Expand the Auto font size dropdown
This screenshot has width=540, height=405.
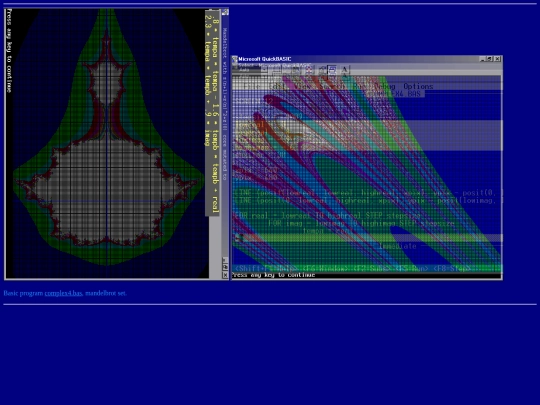[x=264, y=70]
